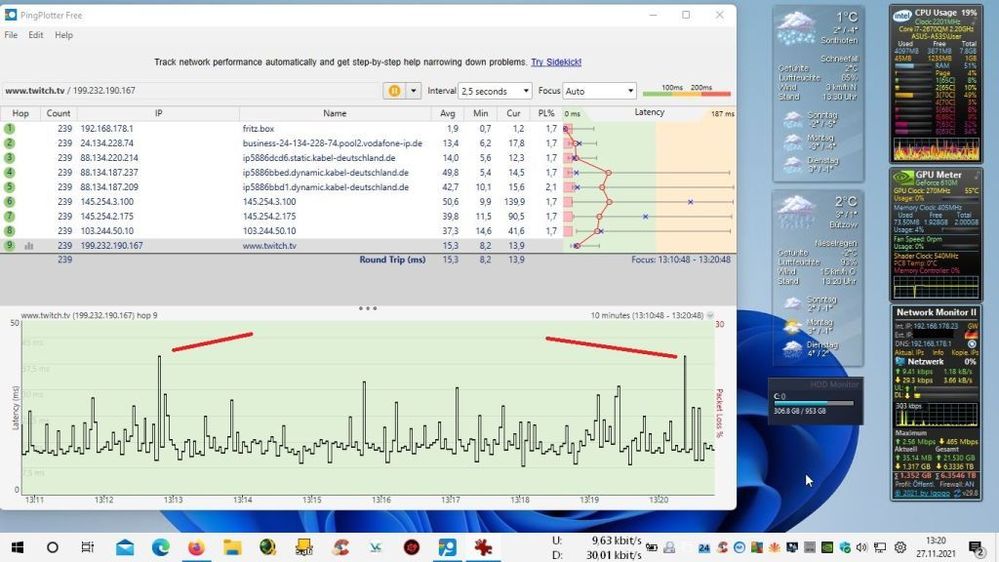Screen dimensions: 999x562
Task: Toggle the bar-chart graph icon on hop 9
Action: [29, 246]
